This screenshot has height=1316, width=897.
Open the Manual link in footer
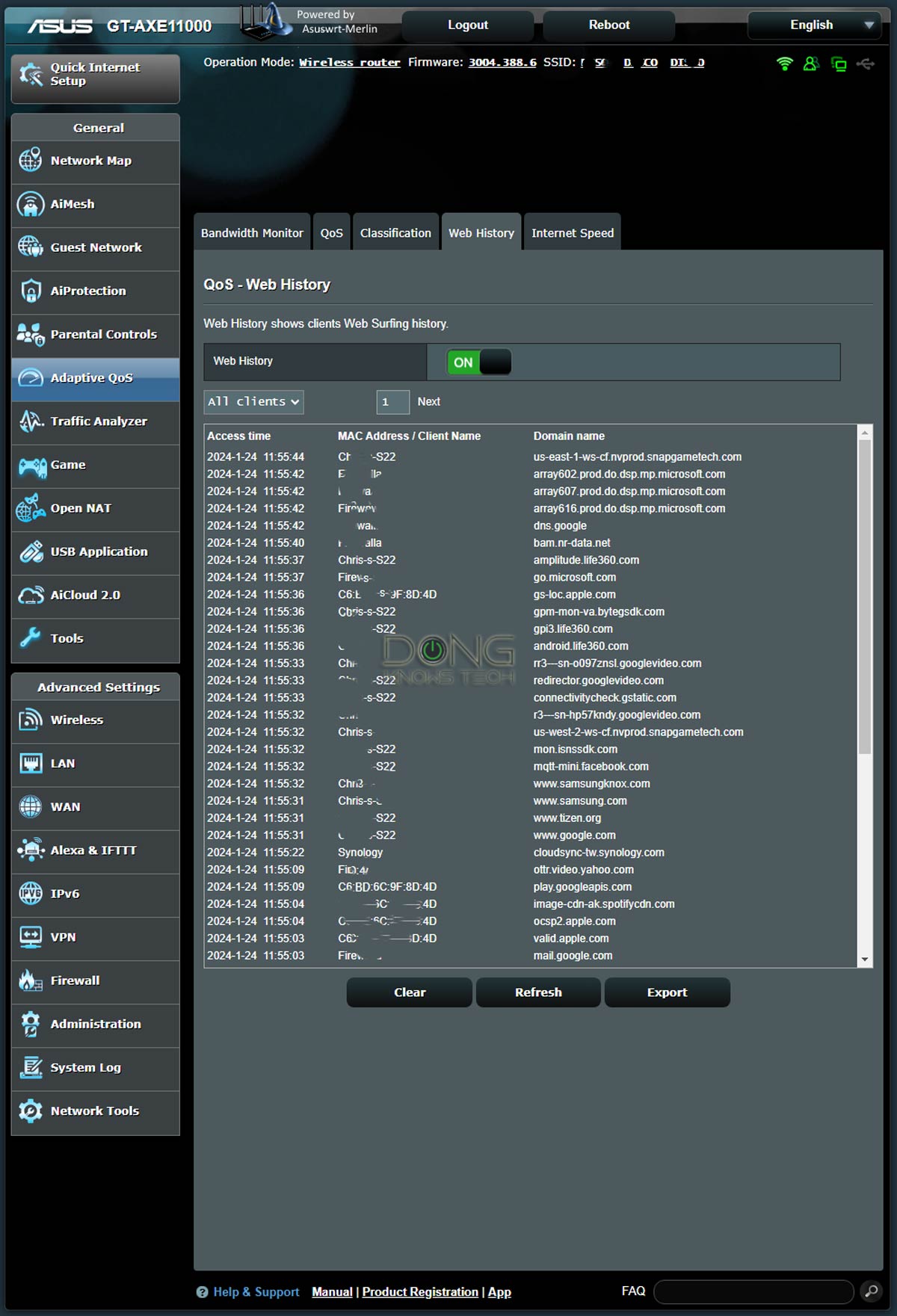[332, 1291]
